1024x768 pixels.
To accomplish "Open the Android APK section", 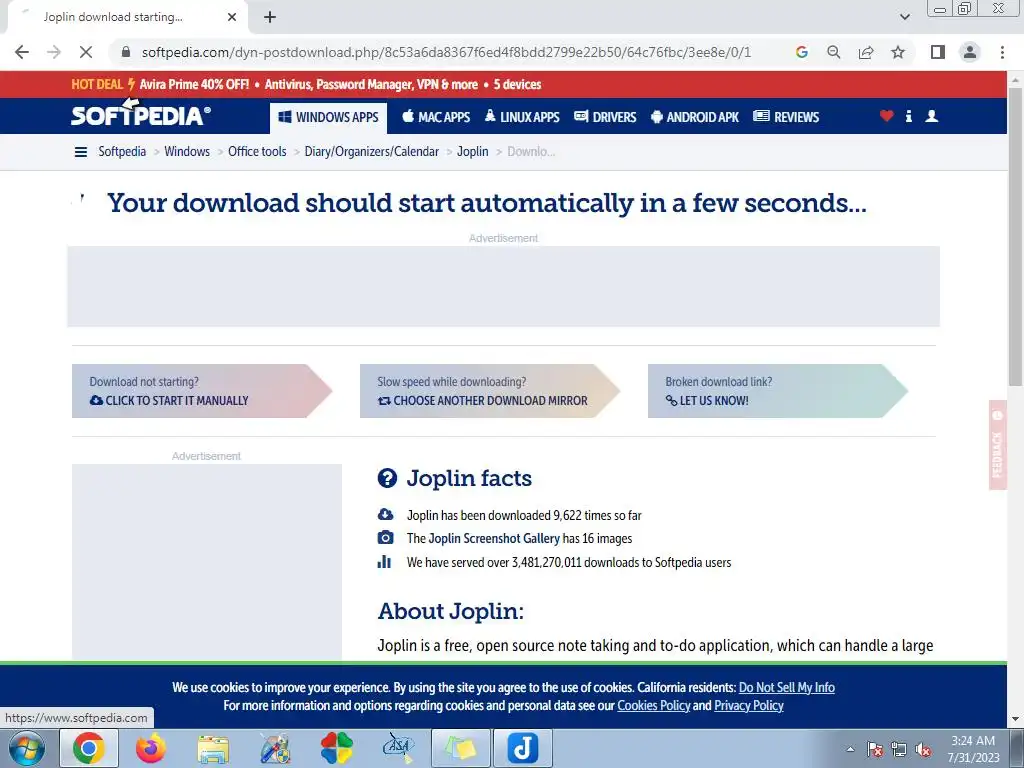I will point(695,118).
